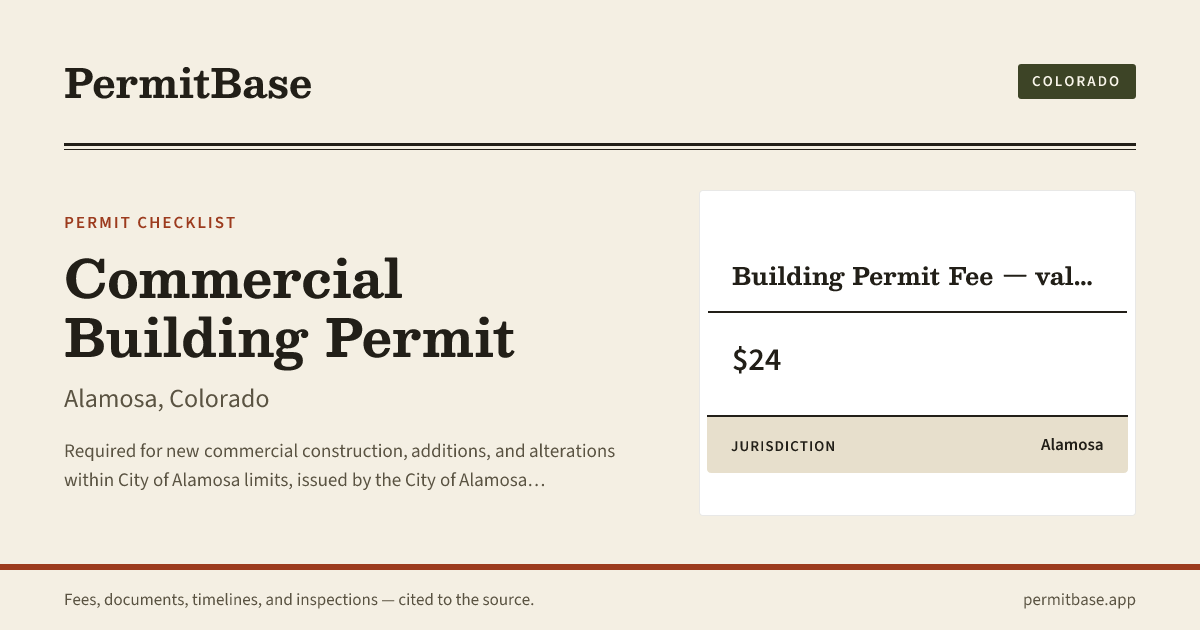This screenshot has height=630, width=1200.
Task: Click the red footer divider bar
Action: (600, 567)
